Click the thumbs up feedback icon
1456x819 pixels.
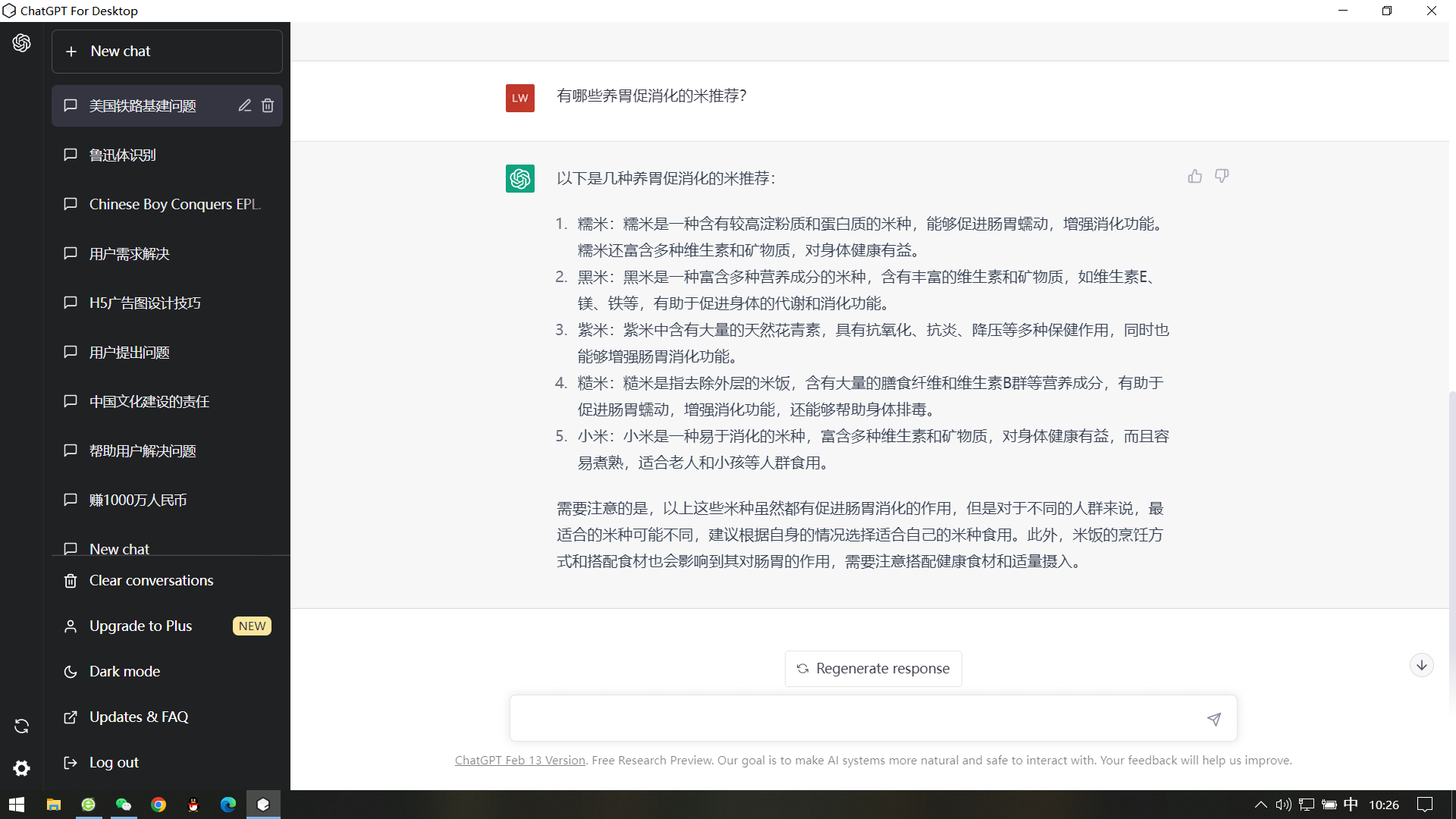click(x=1194, y=176)
